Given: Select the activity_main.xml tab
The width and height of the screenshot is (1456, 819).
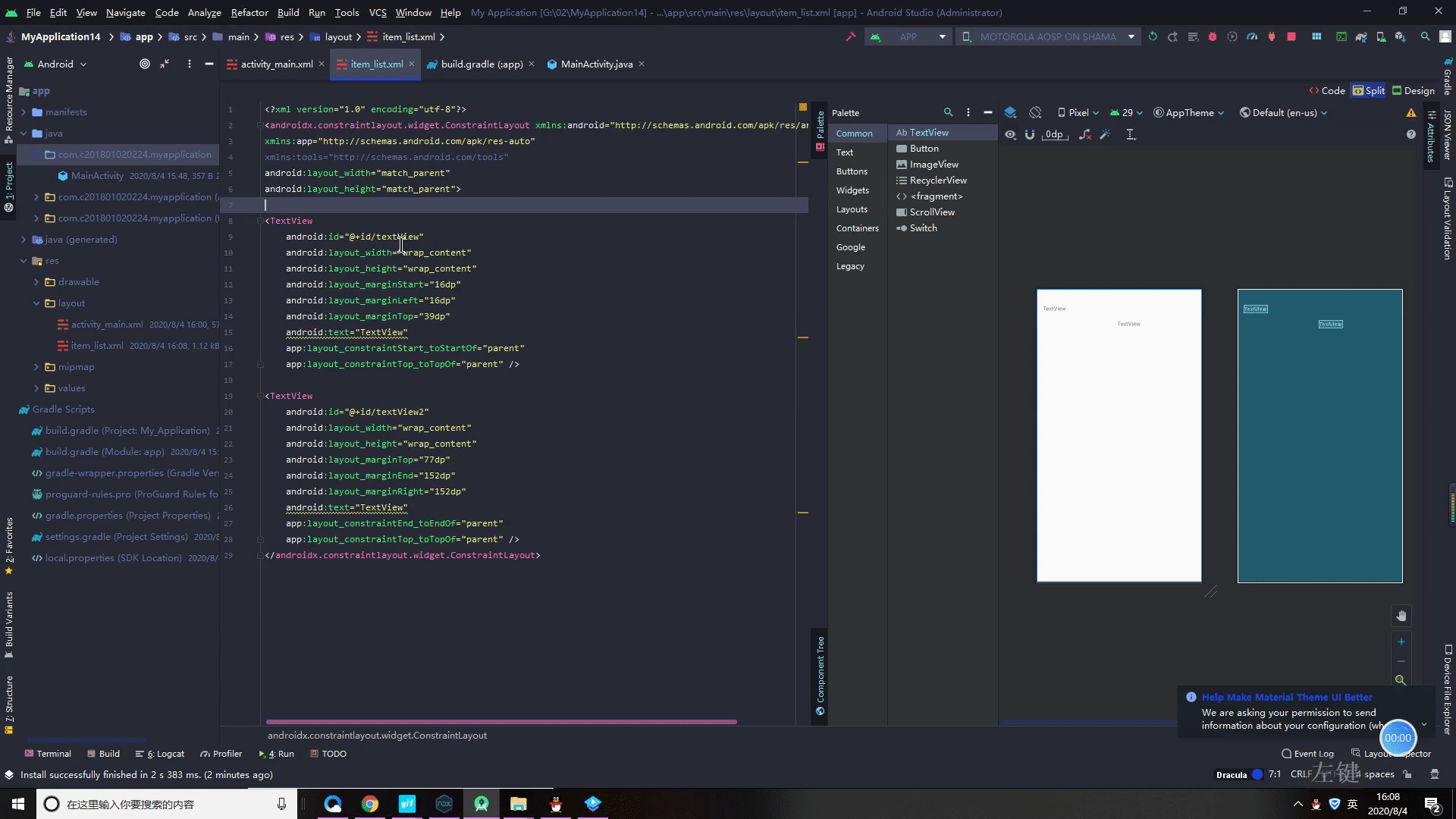Looking at the screenshot, I should (x=277, y=64).
